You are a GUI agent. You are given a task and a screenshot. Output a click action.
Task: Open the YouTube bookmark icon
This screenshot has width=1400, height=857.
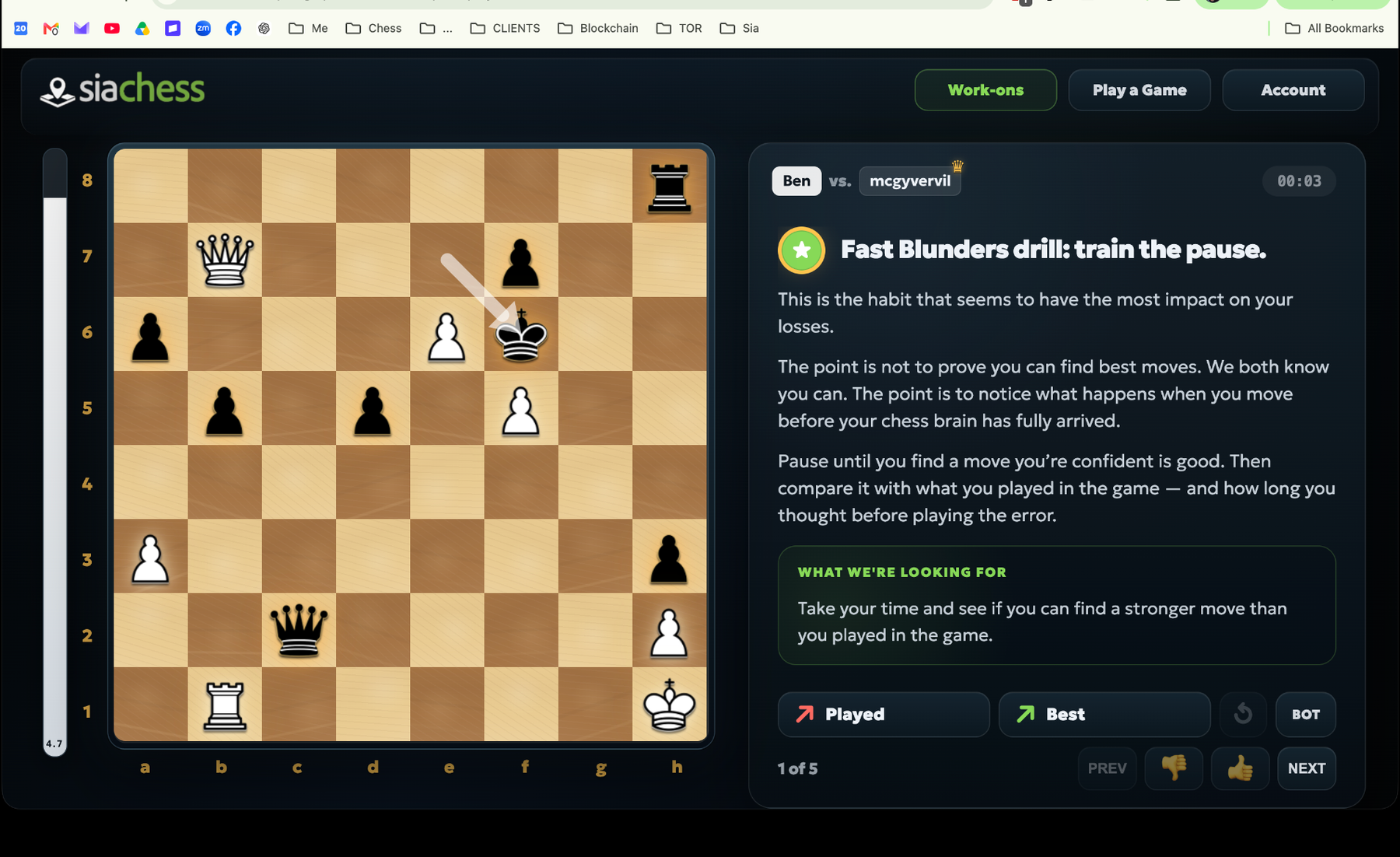click(x=112, y=28)
